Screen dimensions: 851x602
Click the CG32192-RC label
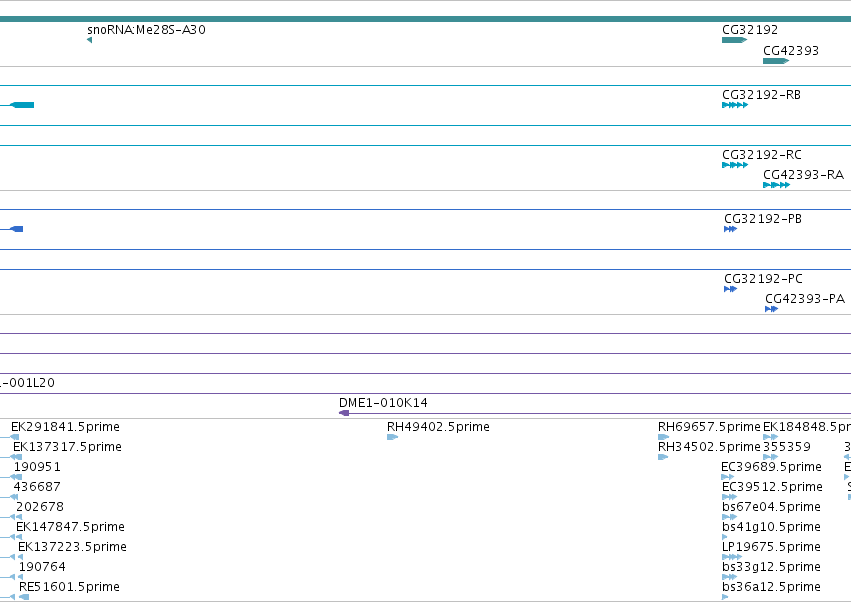761,155
